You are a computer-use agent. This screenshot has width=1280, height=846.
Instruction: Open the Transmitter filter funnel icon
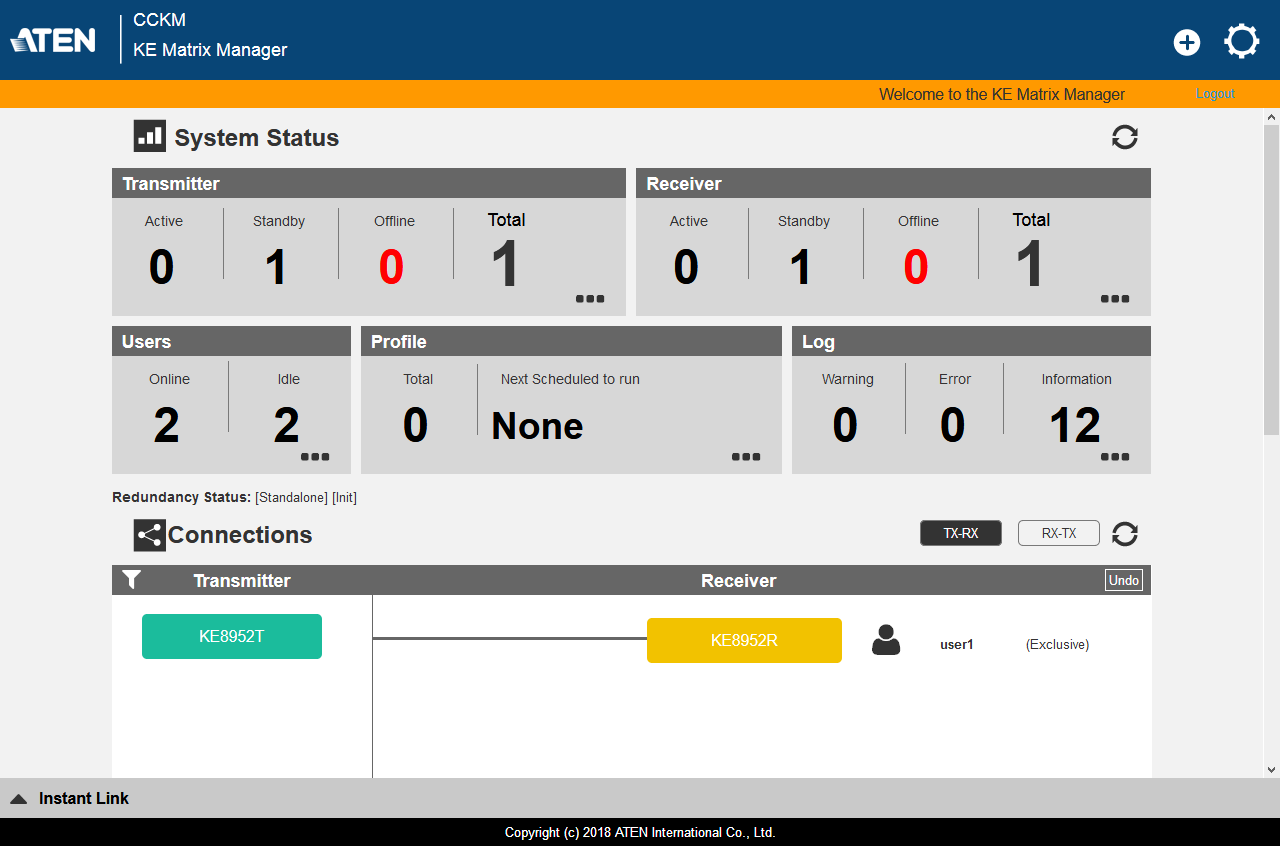tap(131, 579)
